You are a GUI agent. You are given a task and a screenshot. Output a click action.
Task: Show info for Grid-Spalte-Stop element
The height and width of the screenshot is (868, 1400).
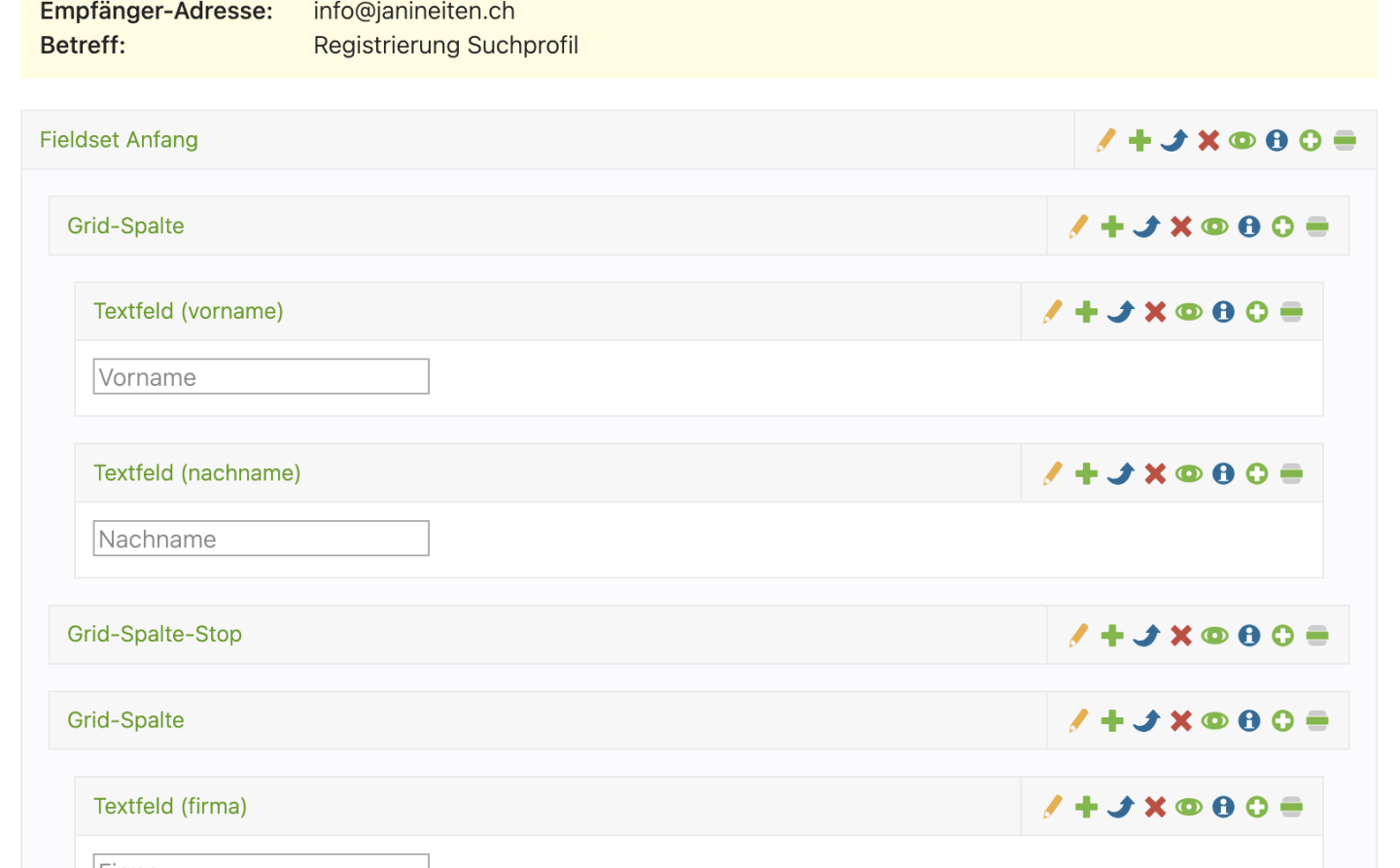1249,636
